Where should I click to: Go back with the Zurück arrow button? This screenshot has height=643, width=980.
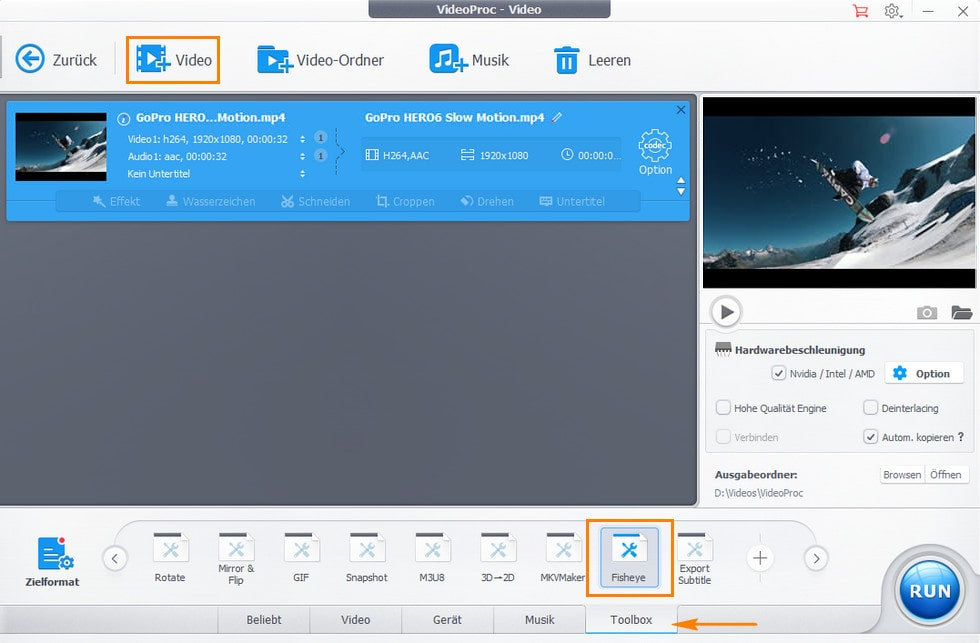tap(56, 60)
